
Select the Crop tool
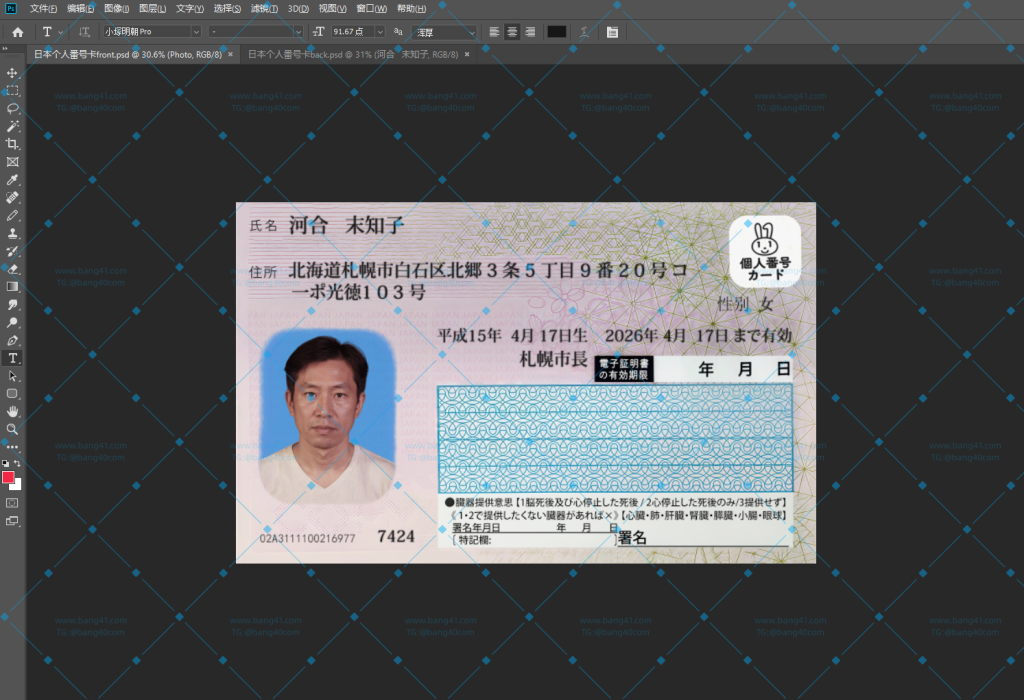13,144
